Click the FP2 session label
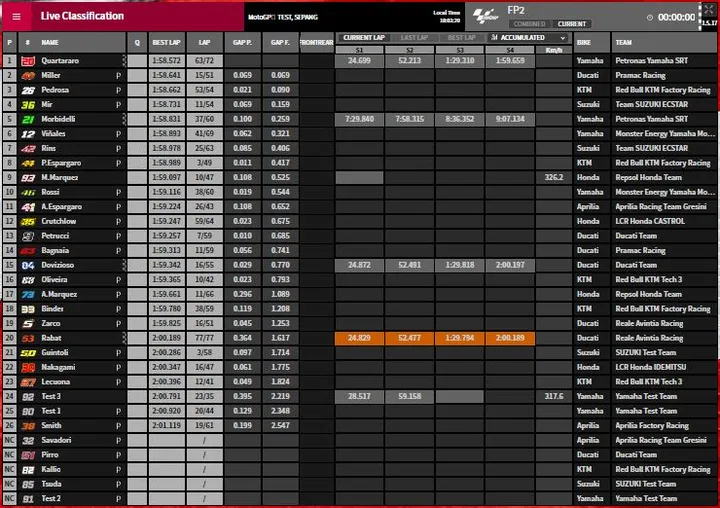 click(x=516, y=11)
